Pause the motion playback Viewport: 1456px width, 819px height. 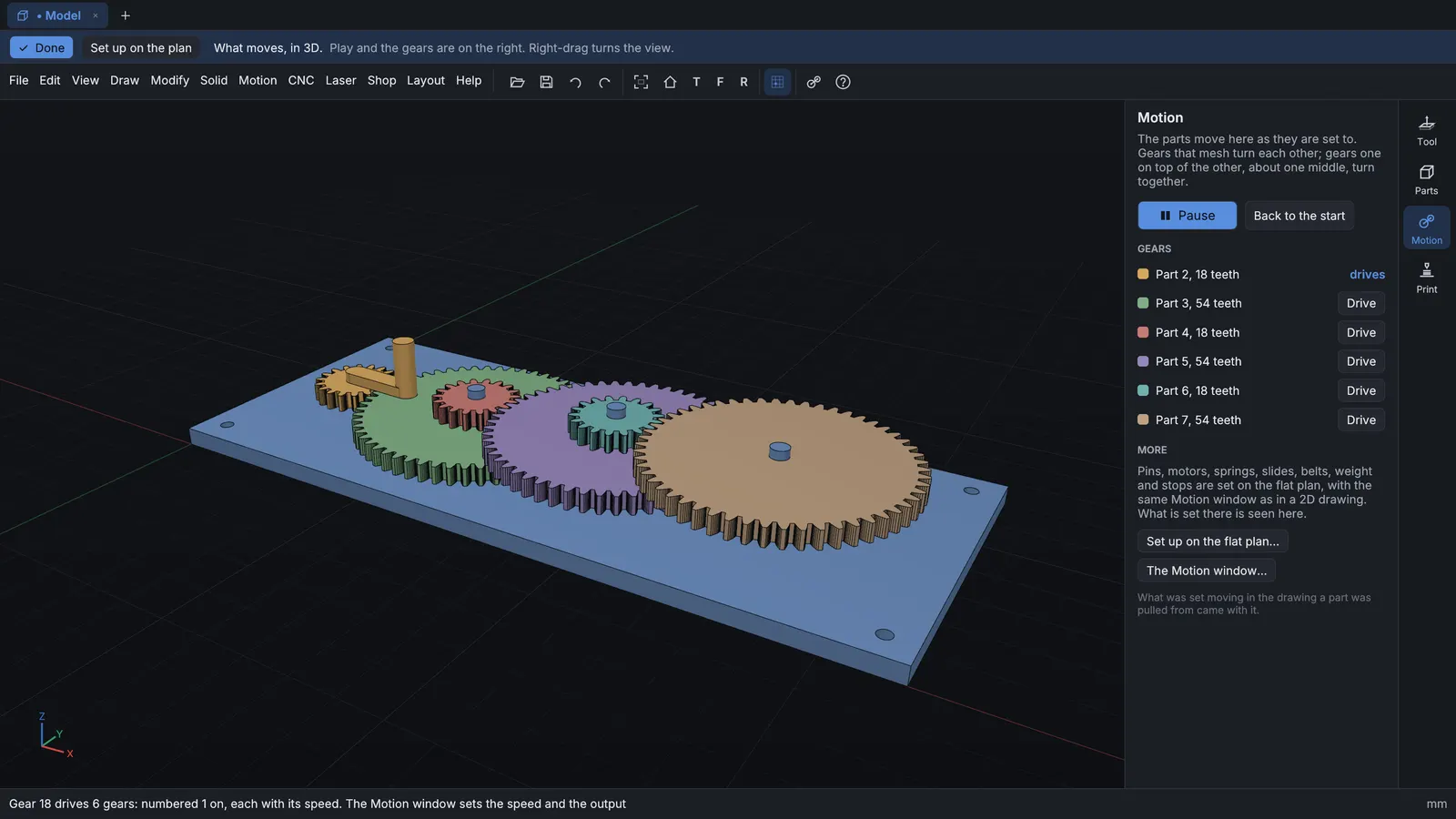(1187, 216)
